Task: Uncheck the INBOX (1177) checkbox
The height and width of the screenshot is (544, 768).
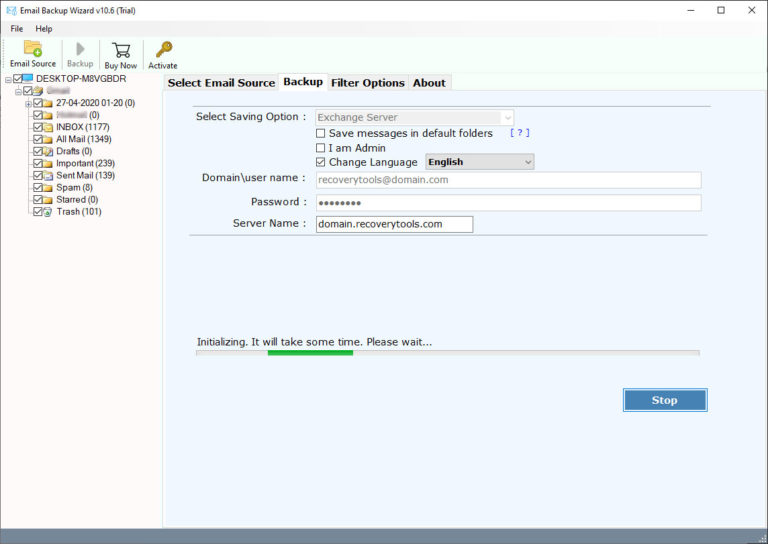Action: [x=38, y=127]
